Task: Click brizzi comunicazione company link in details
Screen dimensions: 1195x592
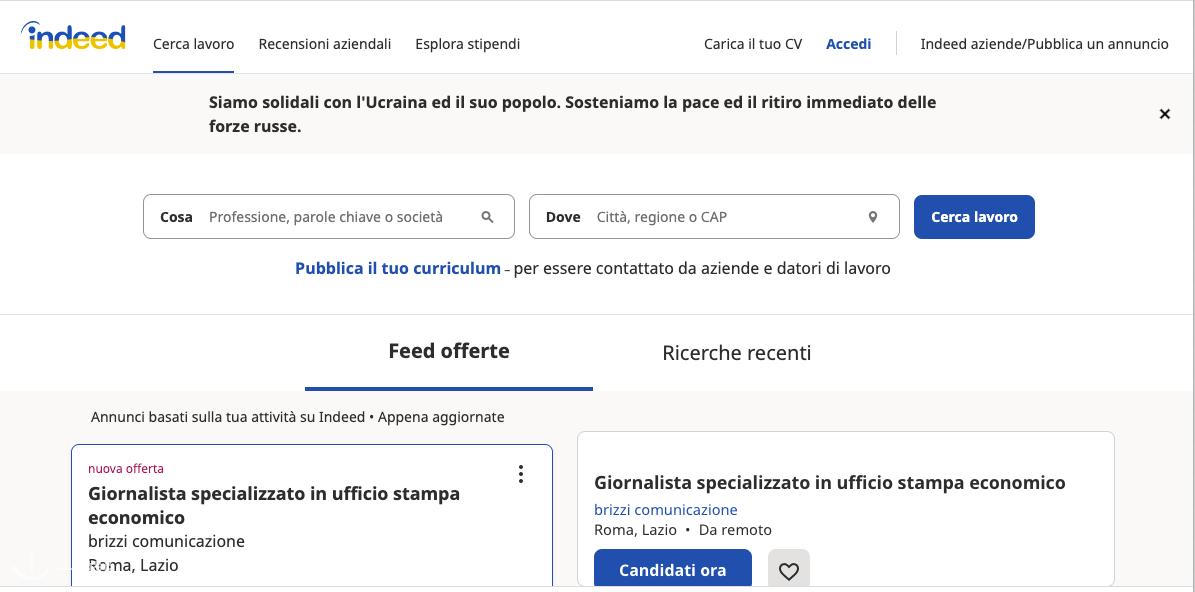Action: (666, 510)
